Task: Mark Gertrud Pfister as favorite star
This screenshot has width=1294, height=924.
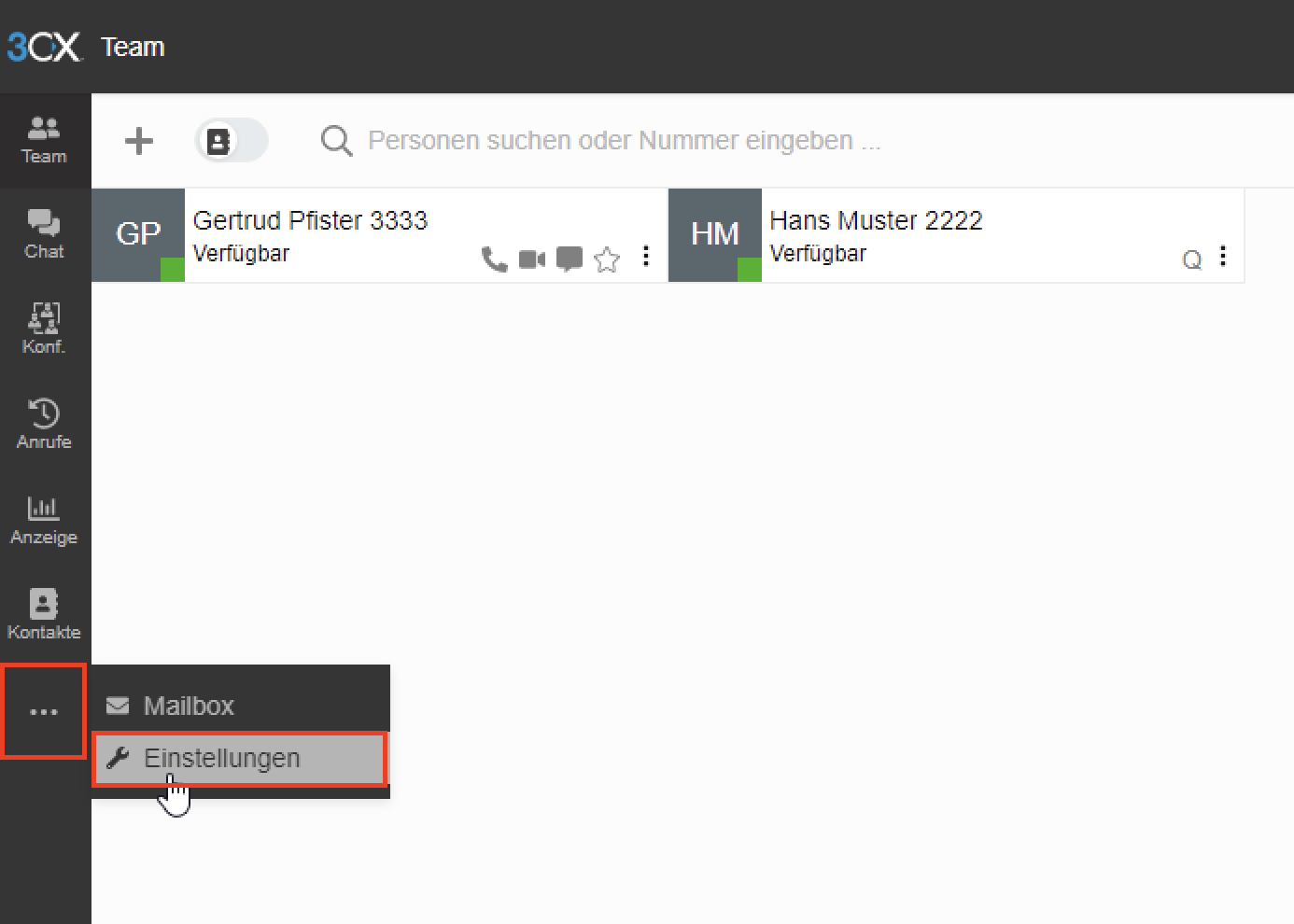Action: [607, 259]
